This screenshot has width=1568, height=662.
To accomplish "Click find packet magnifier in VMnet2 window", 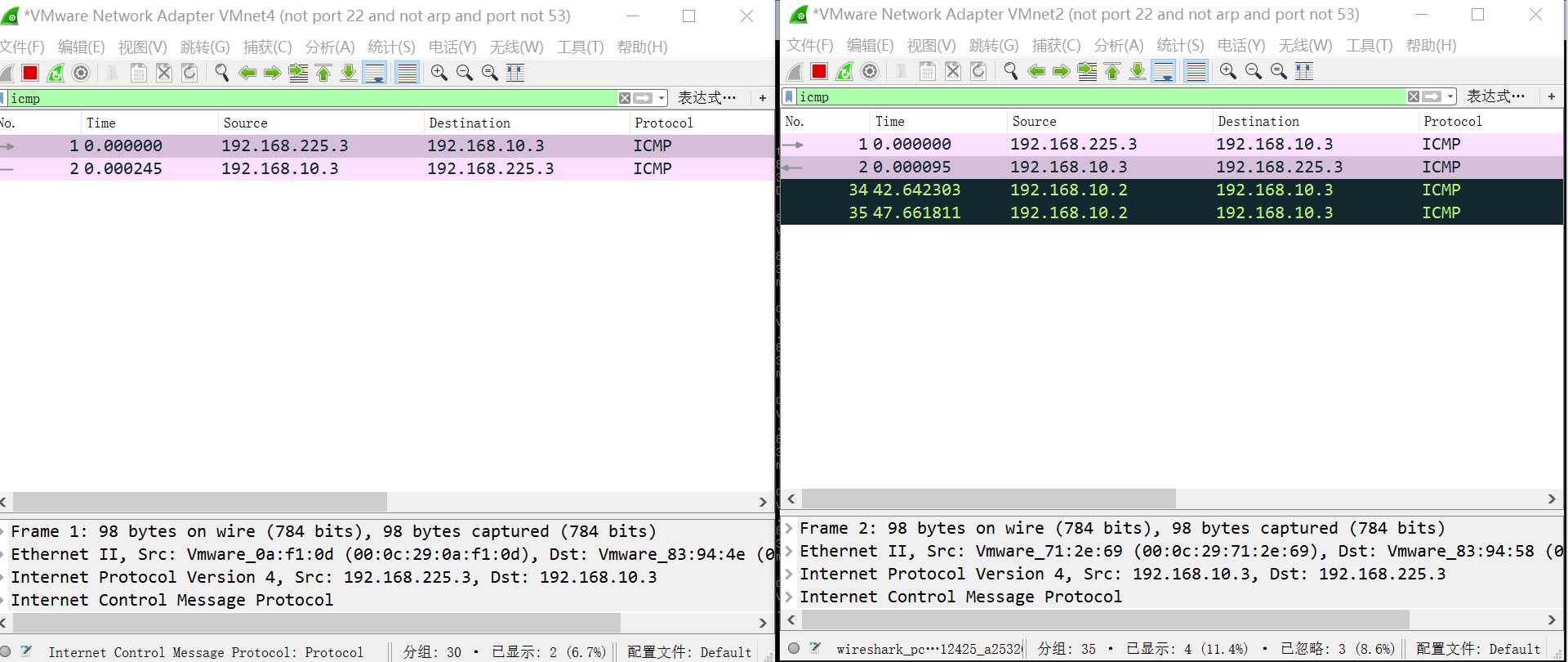I will (1010, 71).
